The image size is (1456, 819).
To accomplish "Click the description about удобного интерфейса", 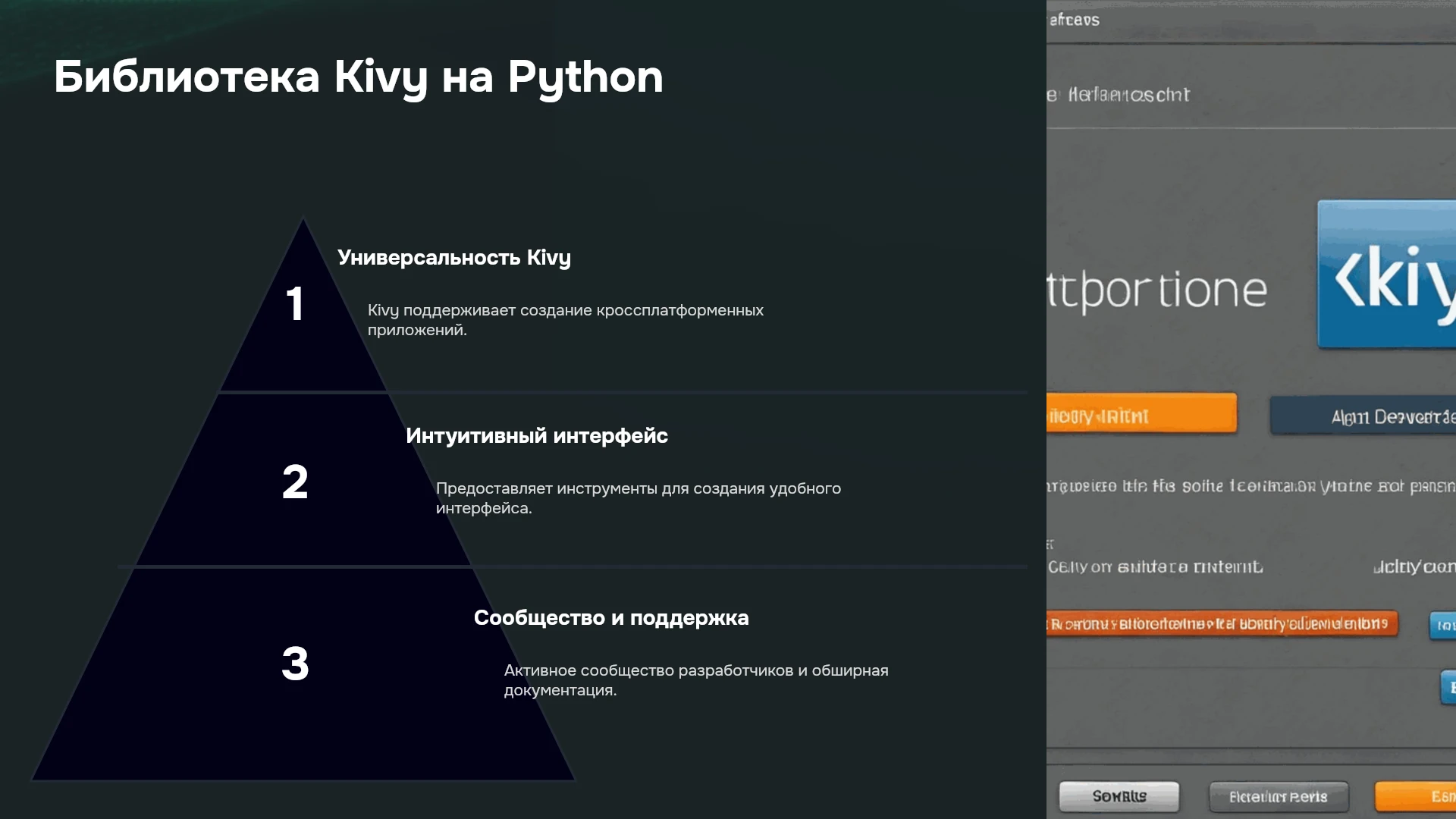I will pyautogui.click(x=639, y=498).
